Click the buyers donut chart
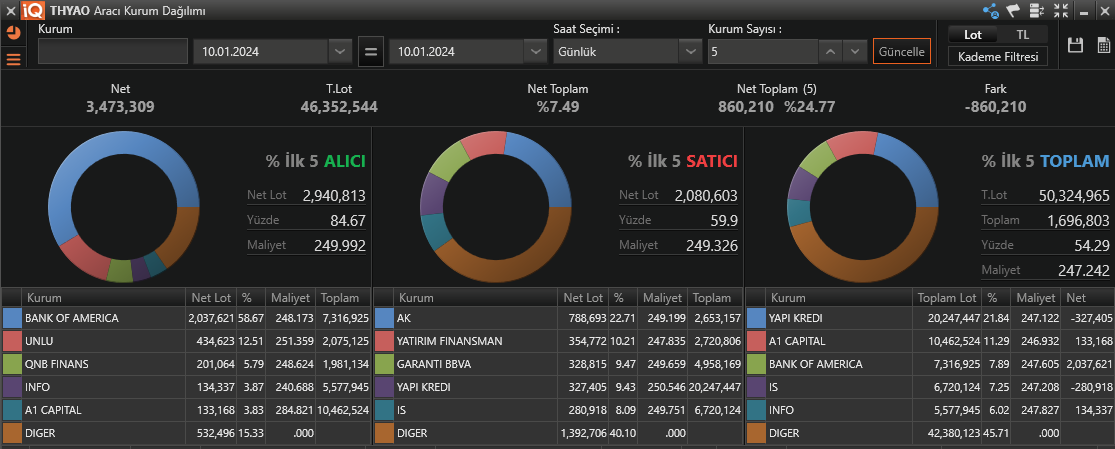The image size is (1115, 449). 124,207
